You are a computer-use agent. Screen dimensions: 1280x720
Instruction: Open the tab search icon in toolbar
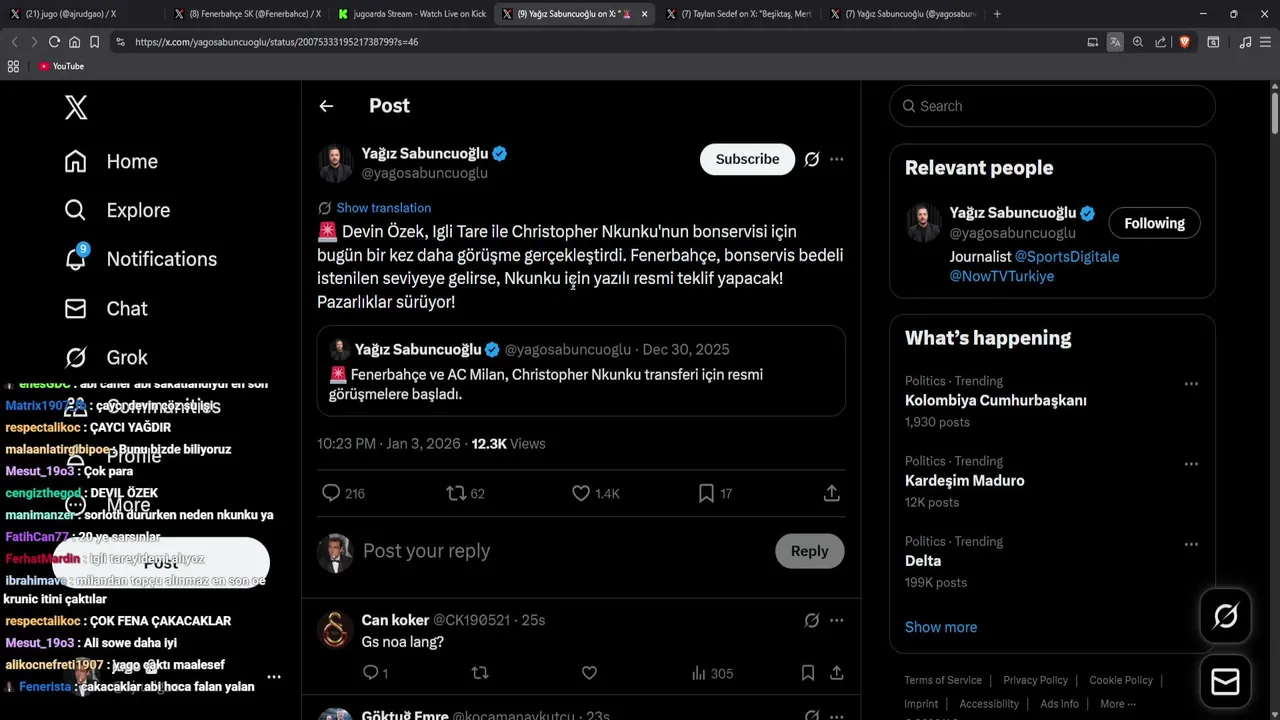click(1213, 42)
